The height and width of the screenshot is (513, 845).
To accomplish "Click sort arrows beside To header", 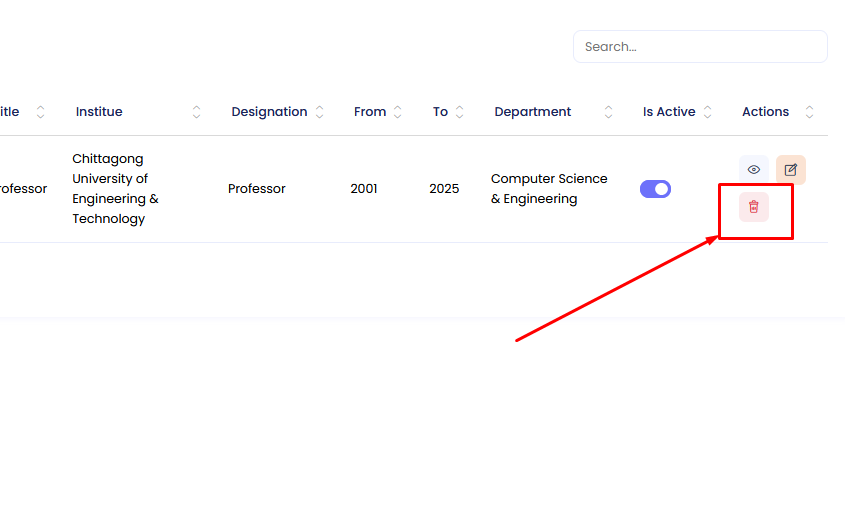I will pos(460,112).
